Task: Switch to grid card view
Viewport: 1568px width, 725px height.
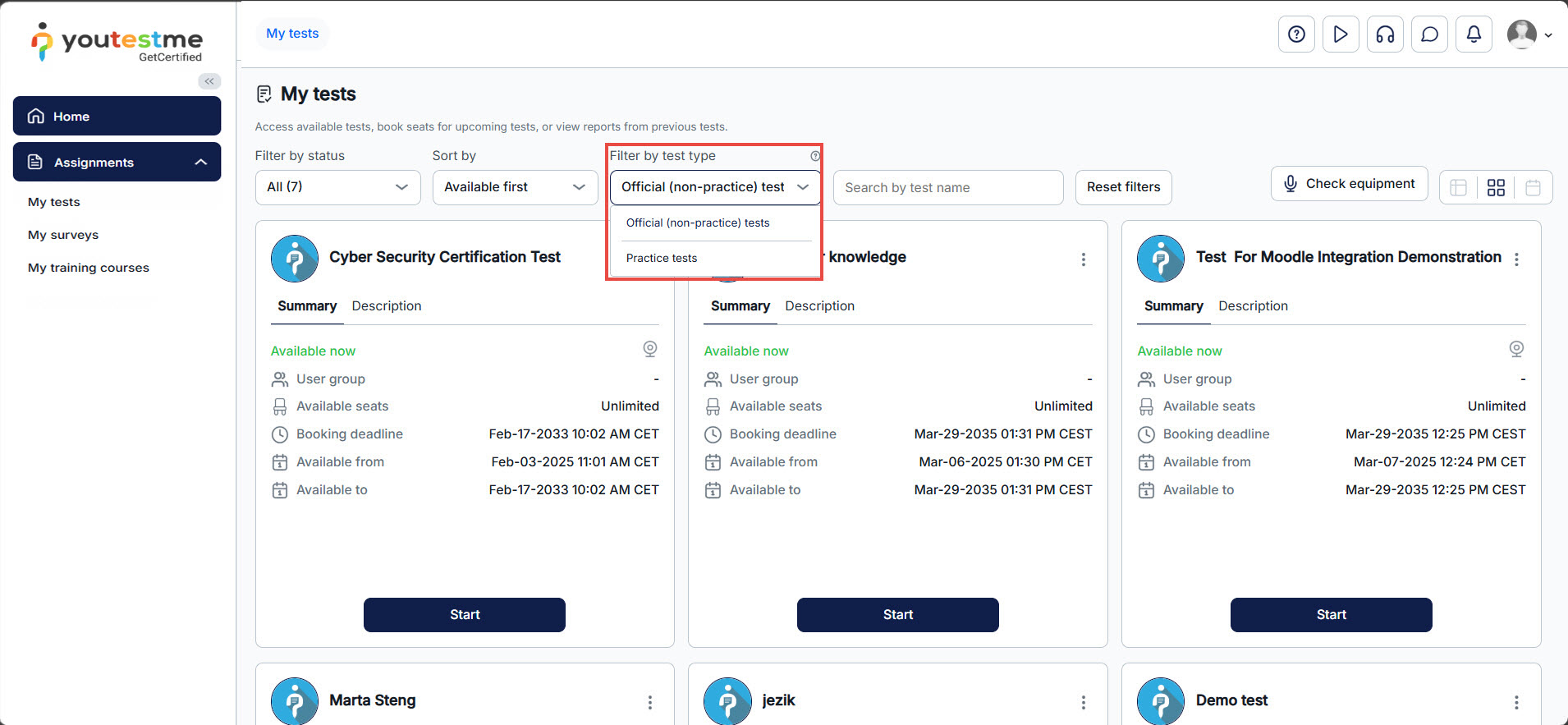Action: [1496, 188]
